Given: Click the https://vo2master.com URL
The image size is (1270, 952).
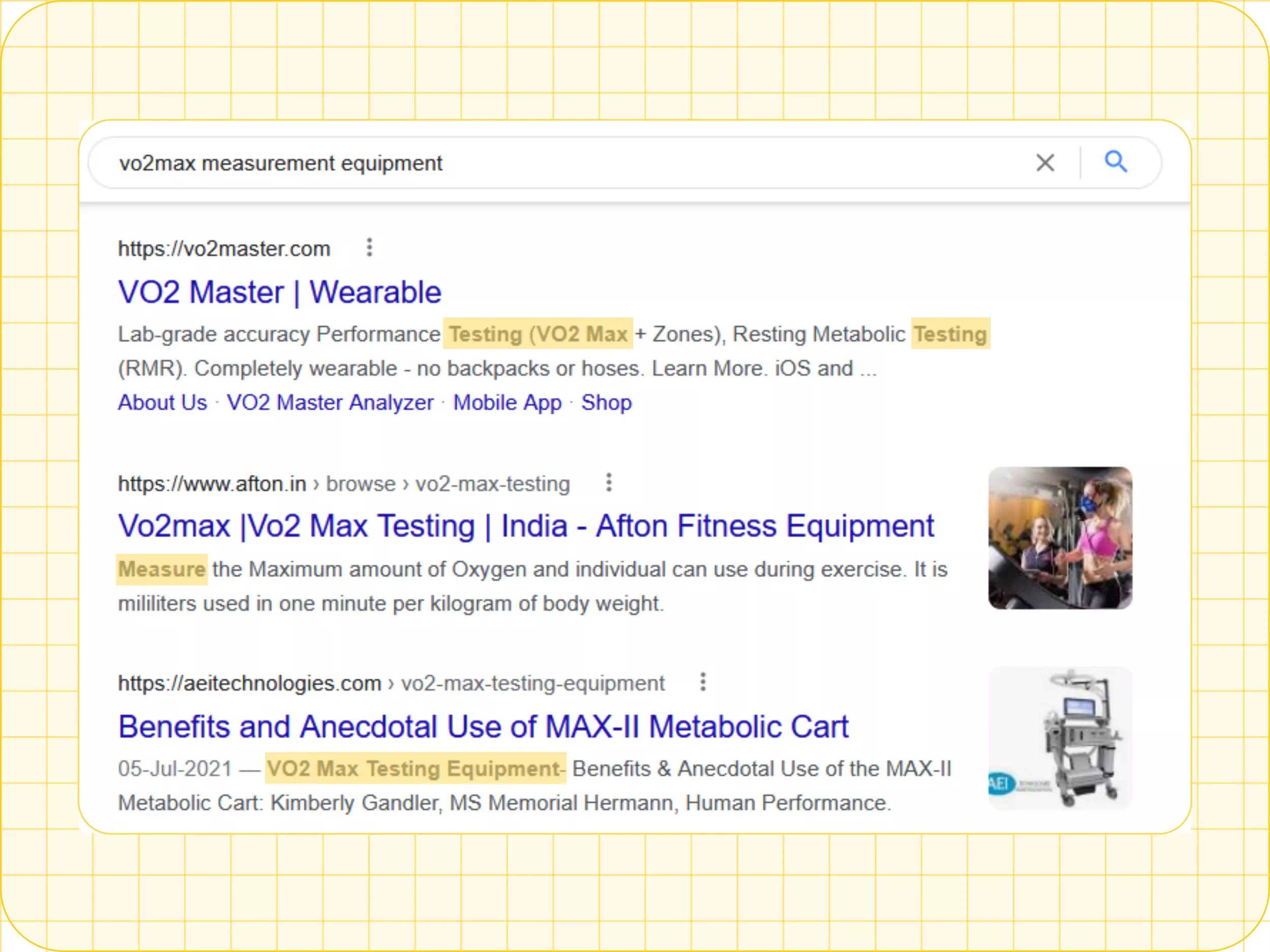Looking at the screenshot, I should (x=224, y=248).
